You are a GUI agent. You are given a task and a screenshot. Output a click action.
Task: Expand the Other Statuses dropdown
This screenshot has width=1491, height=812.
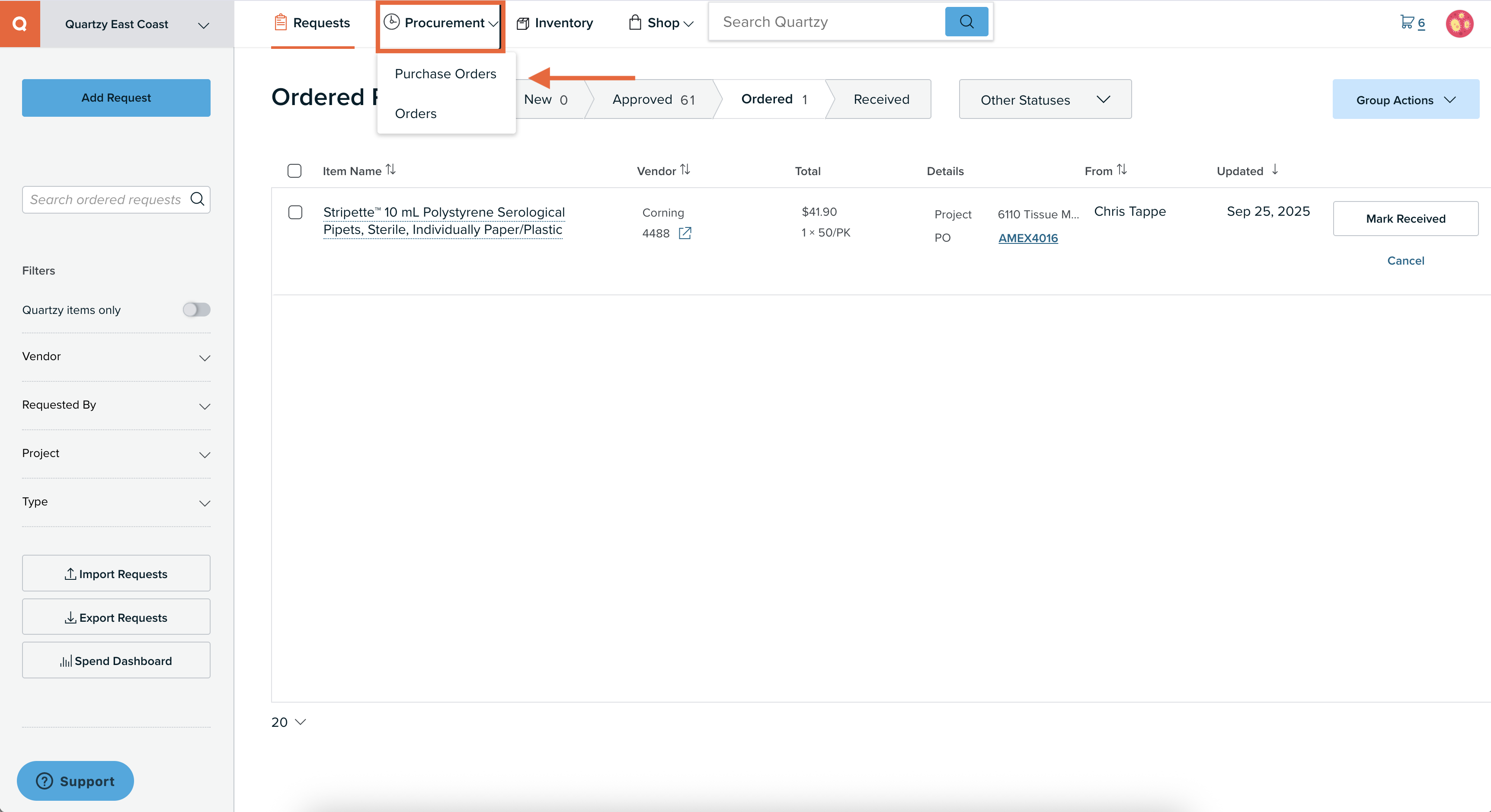[x=1045, y=99]
